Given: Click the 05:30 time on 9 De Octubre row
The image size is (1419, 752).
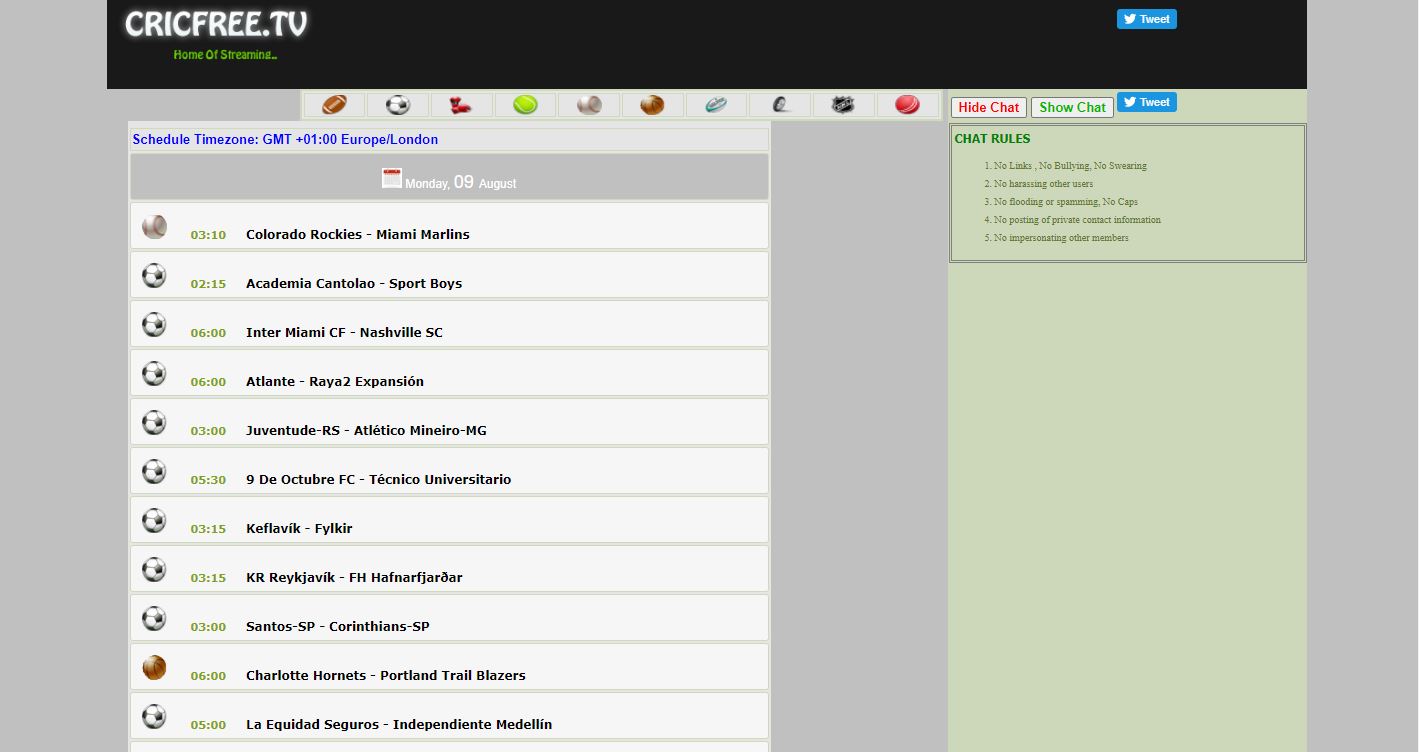Looking at the screenshot, I should tap(208, 480).
